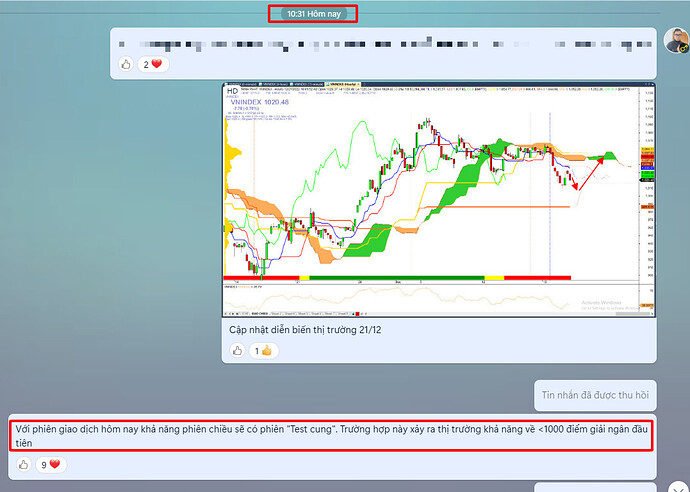Jump to latest messages with chevron button
Image resolution: width=690 pixels, height=492 pixels.
679,487
